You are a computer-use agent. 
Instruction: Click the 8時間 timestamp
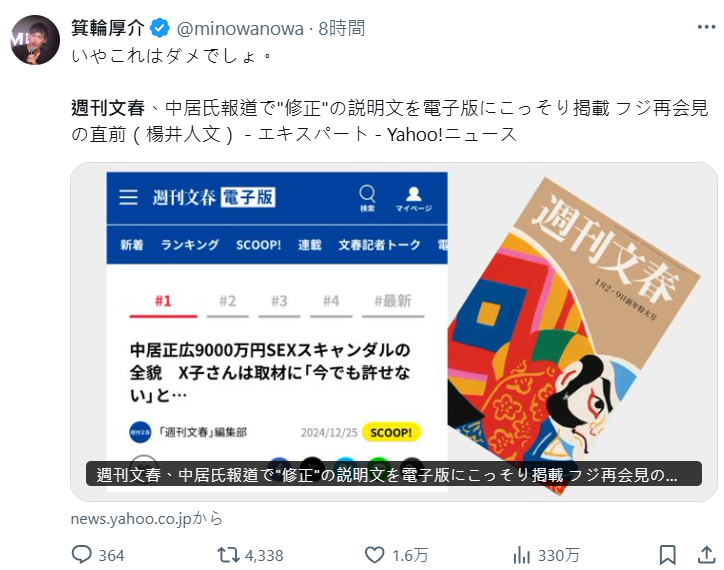click(x=342, y=29)
